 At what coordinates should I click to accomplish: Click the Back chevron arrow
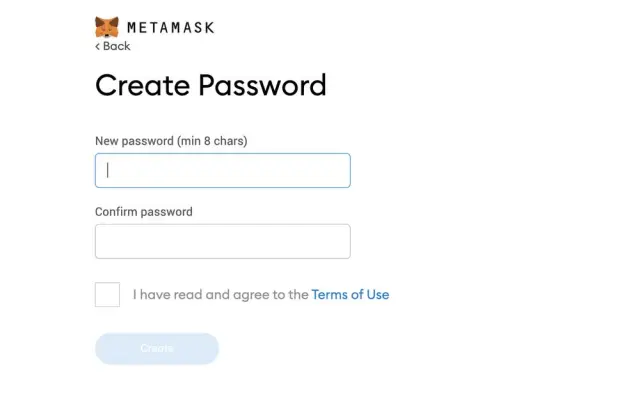(97, 46)
